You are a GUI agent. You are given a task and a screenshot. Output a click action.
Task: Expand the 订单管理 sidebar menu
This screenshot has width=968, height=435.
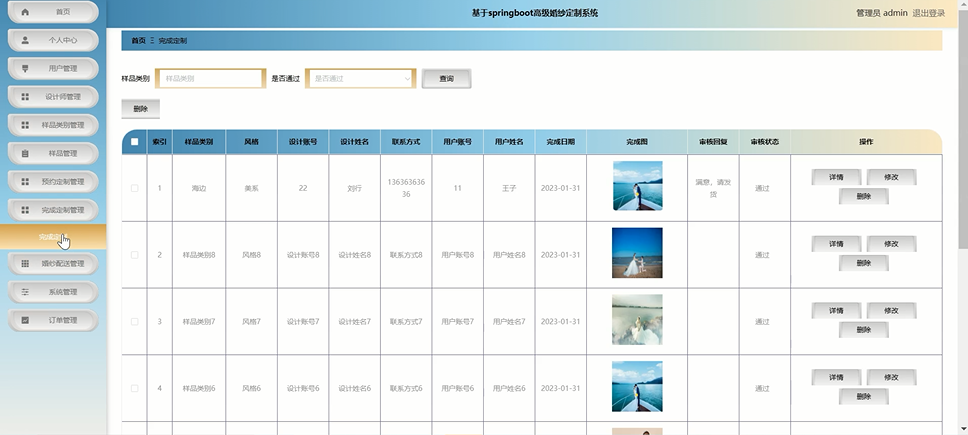pos(53,320)
